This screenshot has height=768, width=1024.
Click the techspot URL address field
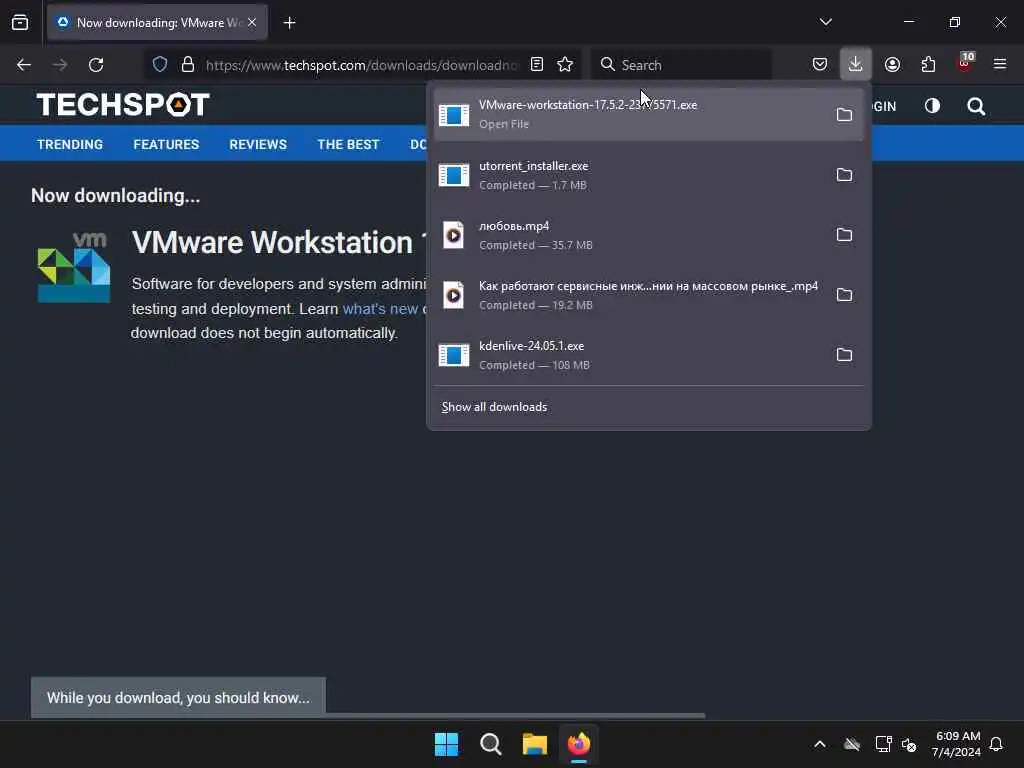click(361, 65)
